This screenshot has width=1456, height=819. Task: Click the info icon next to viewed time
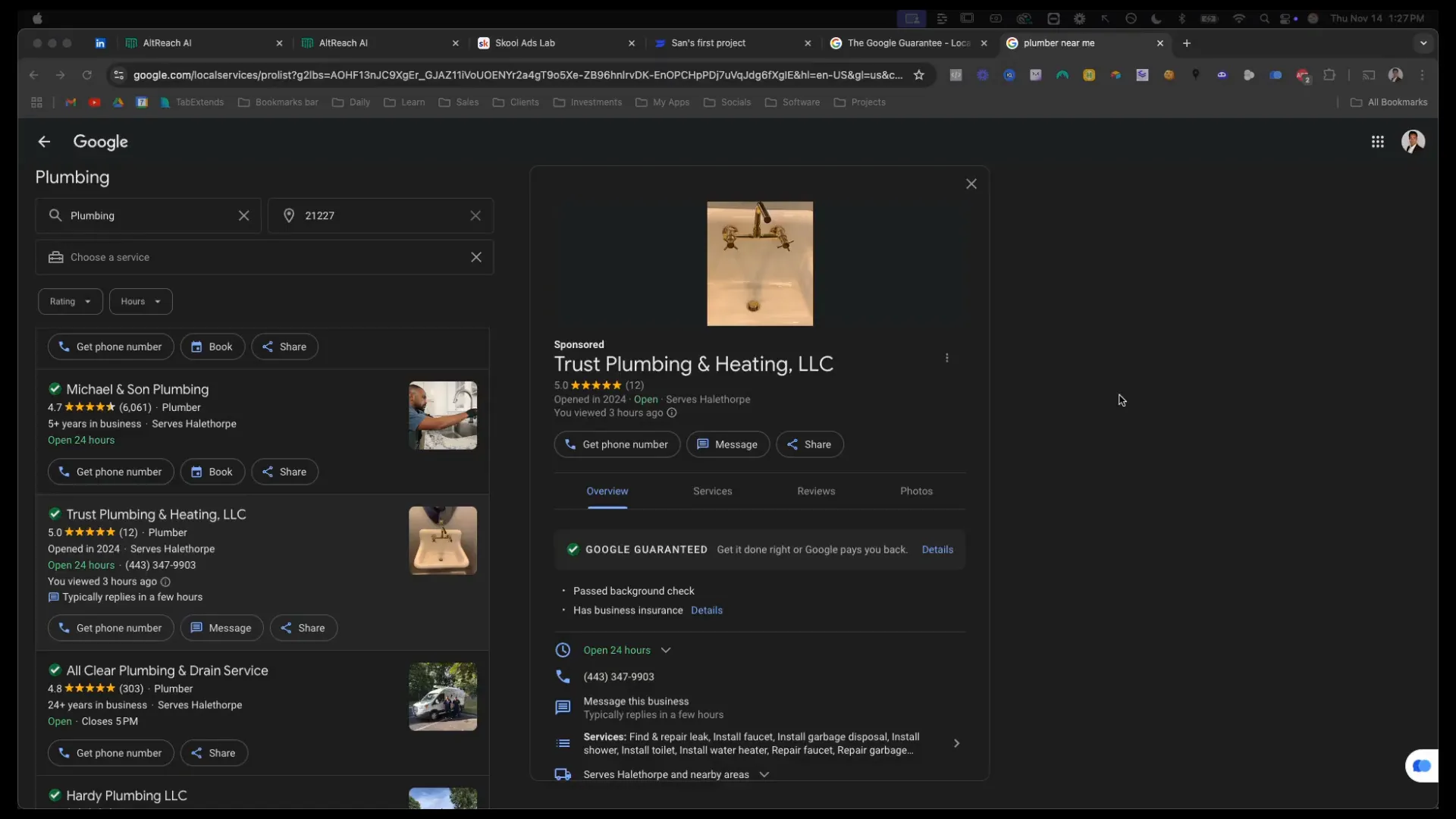671,413
